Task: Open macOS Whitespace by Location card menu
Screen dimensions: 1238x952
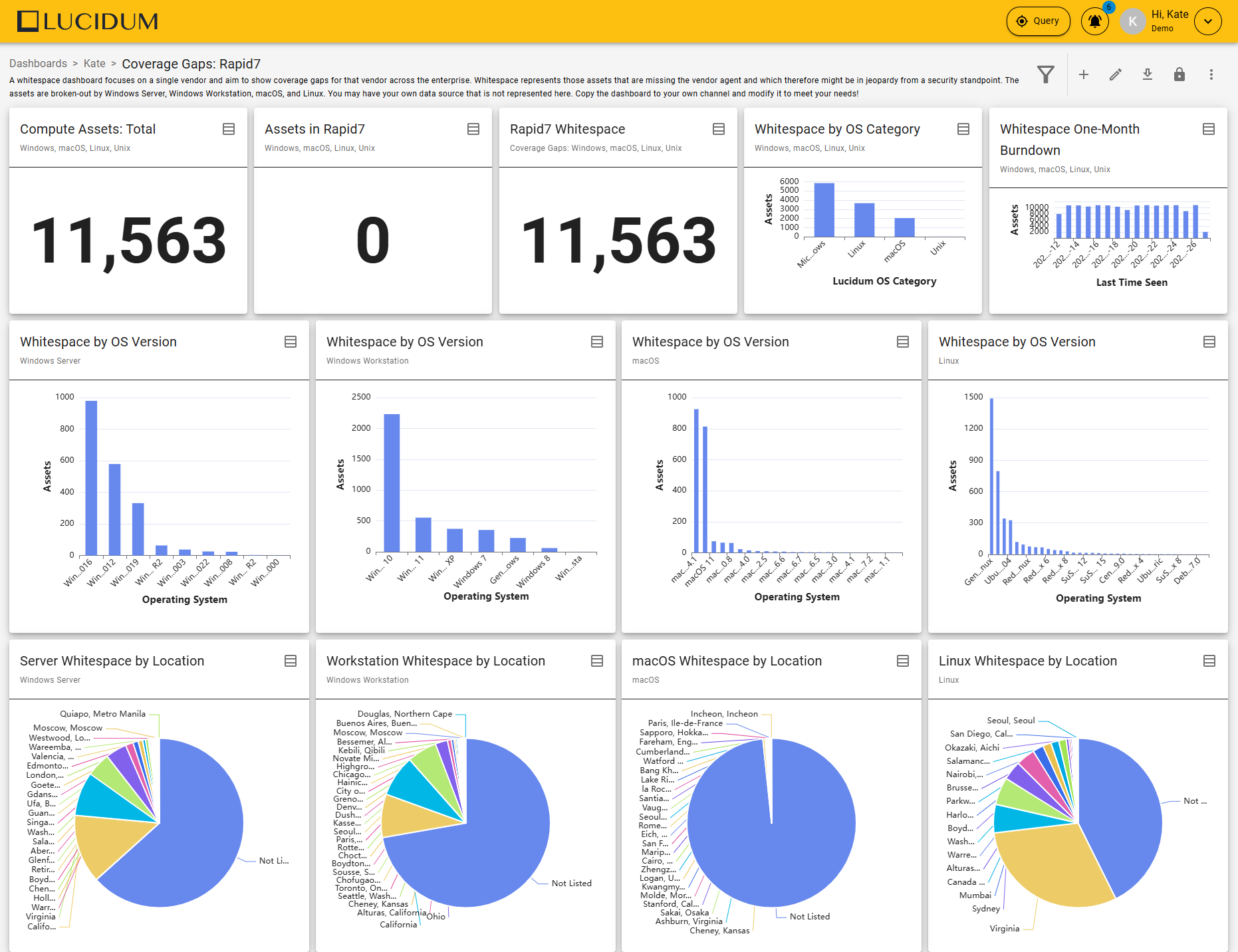Action: click(x=903, y=661)
